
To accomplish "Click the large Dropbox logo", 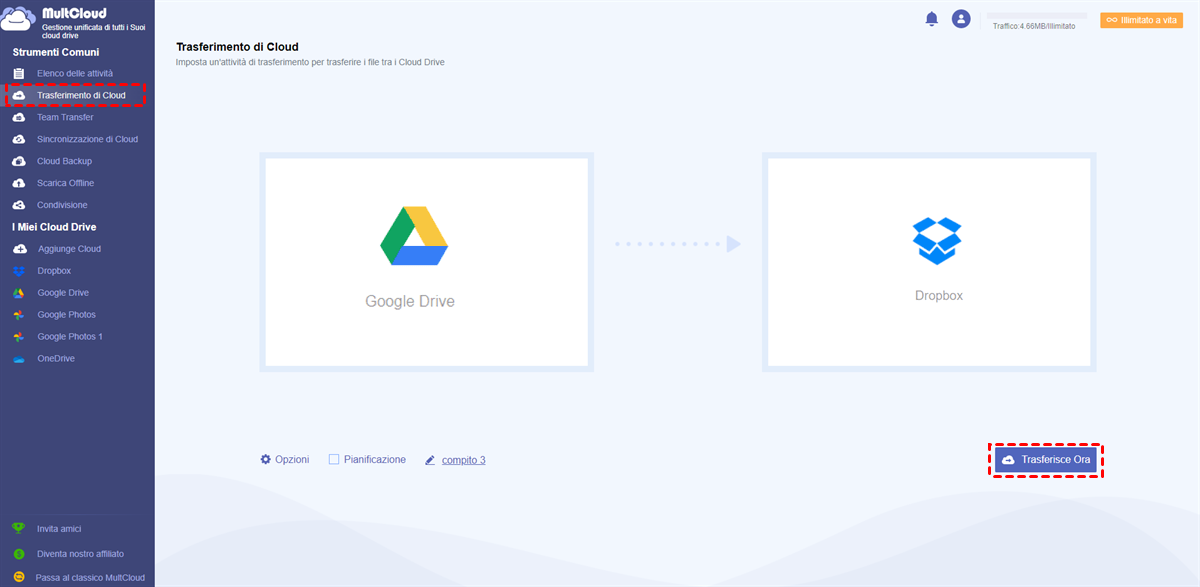I will click(x=937, y=241).
